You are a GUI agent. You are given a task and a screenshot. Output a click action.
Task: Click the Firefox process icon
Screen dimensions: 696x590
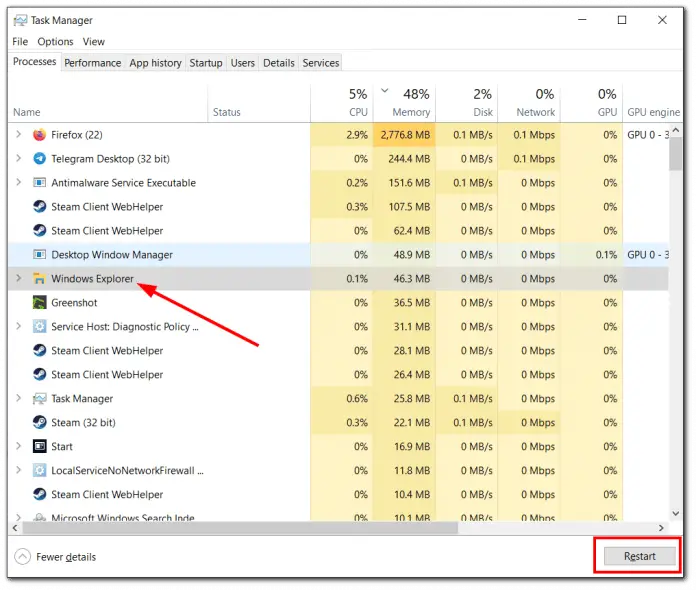(40, 135)
